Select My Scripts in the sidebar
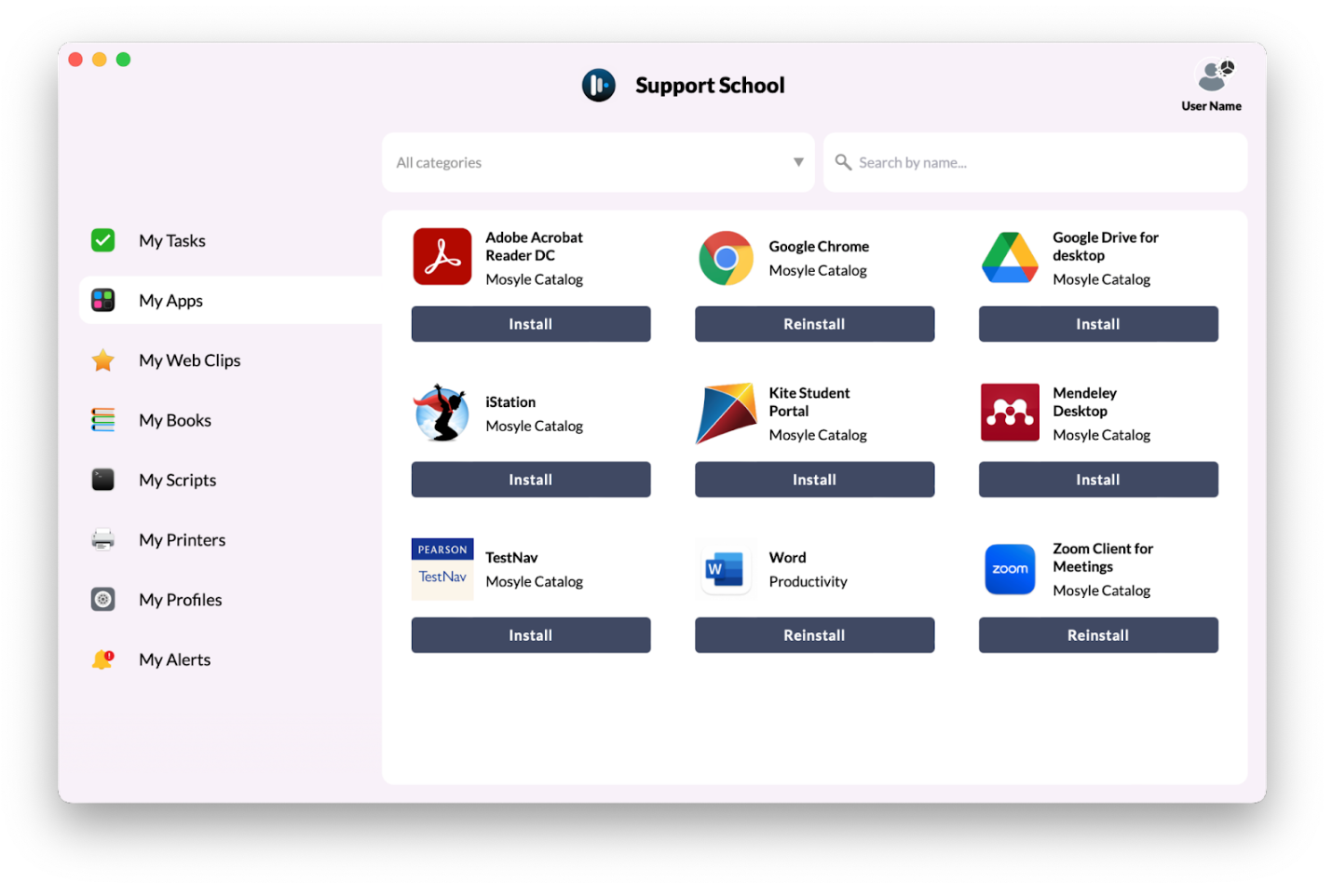This screenshot has width=1332, height=896. point(177,480)
